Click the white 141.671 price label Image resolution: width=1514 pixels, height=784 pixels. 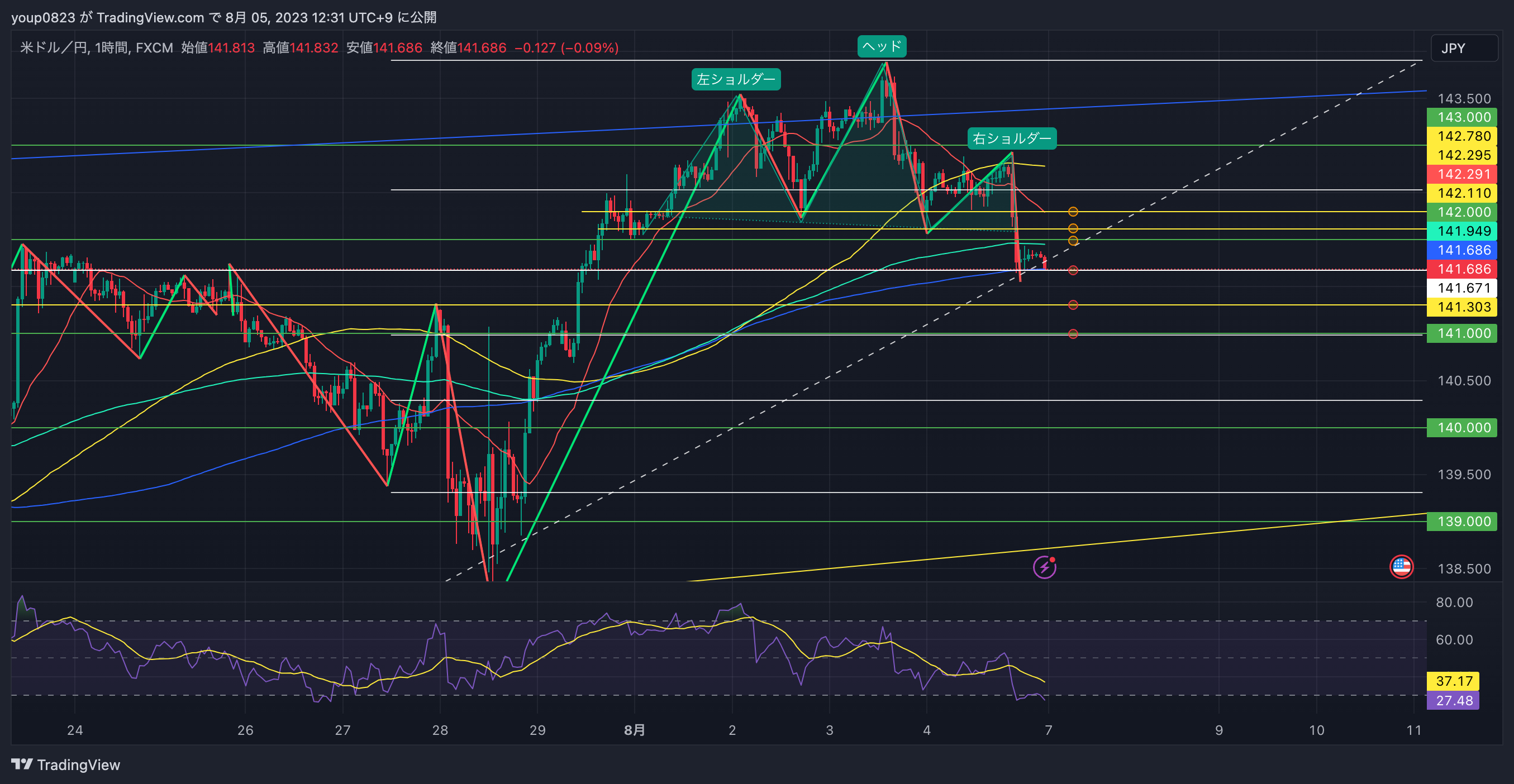coord(1461,288)
